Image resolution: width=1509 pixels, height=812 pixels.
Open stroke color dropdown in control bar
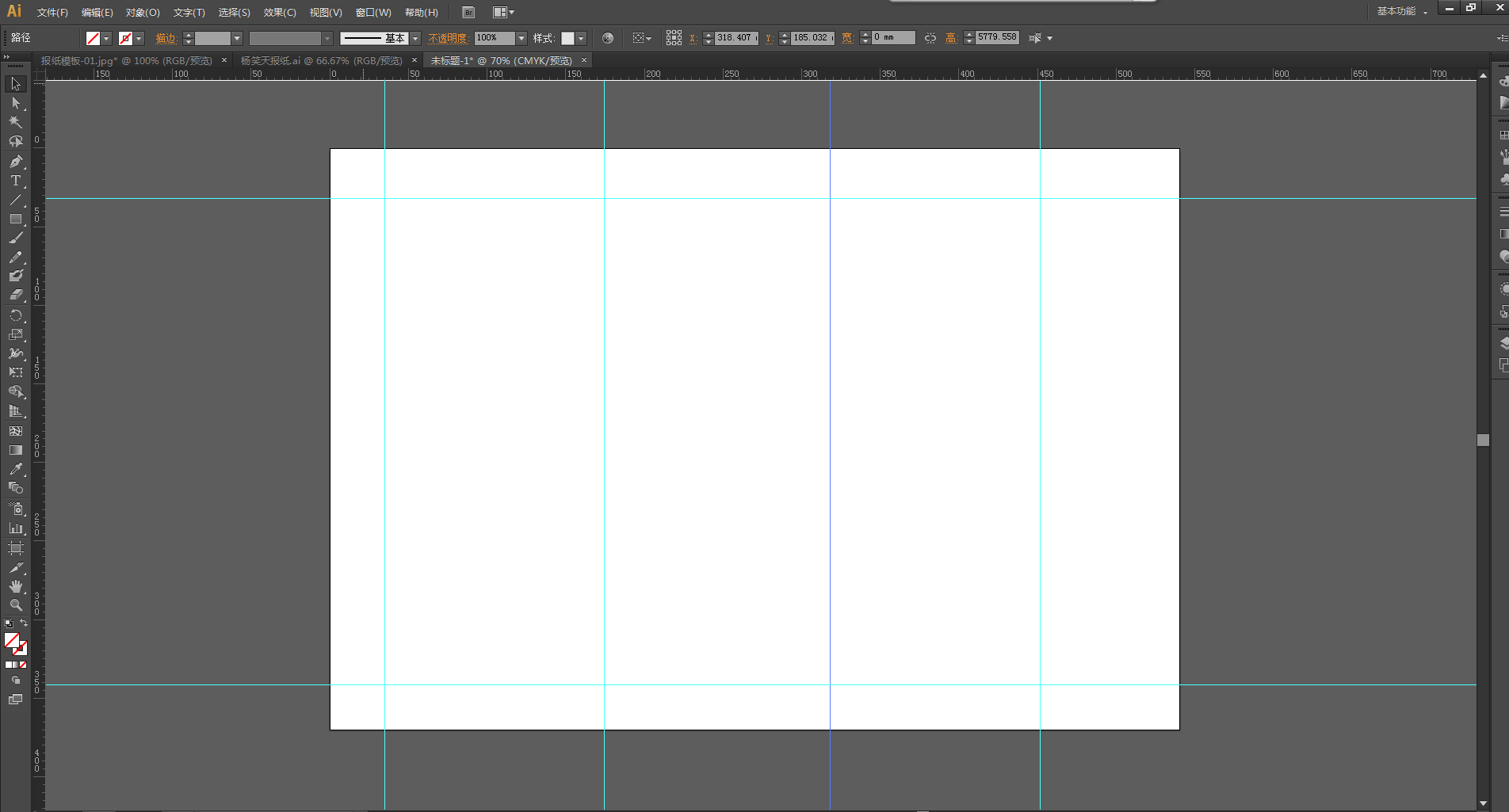coord(139,38)
